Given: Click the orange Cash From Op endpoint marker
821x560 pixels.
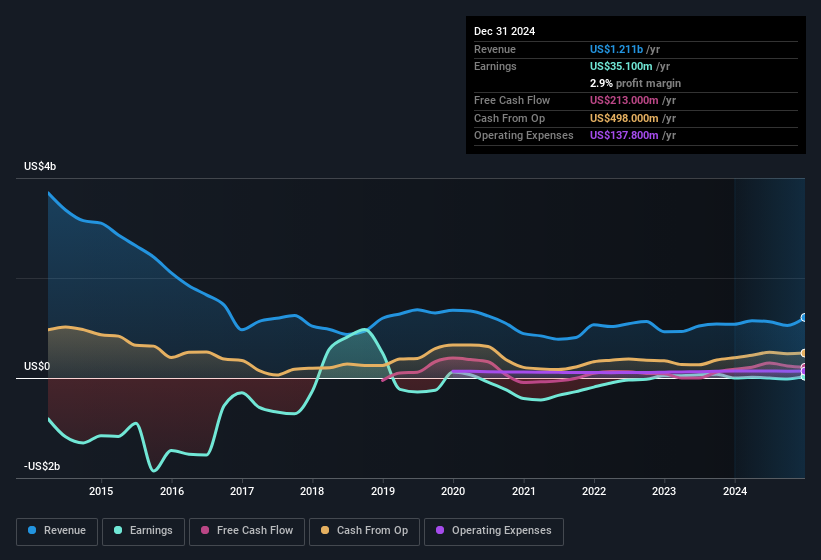Looking at the screenshot, I should pyautogui.click(x=804, y=353).
